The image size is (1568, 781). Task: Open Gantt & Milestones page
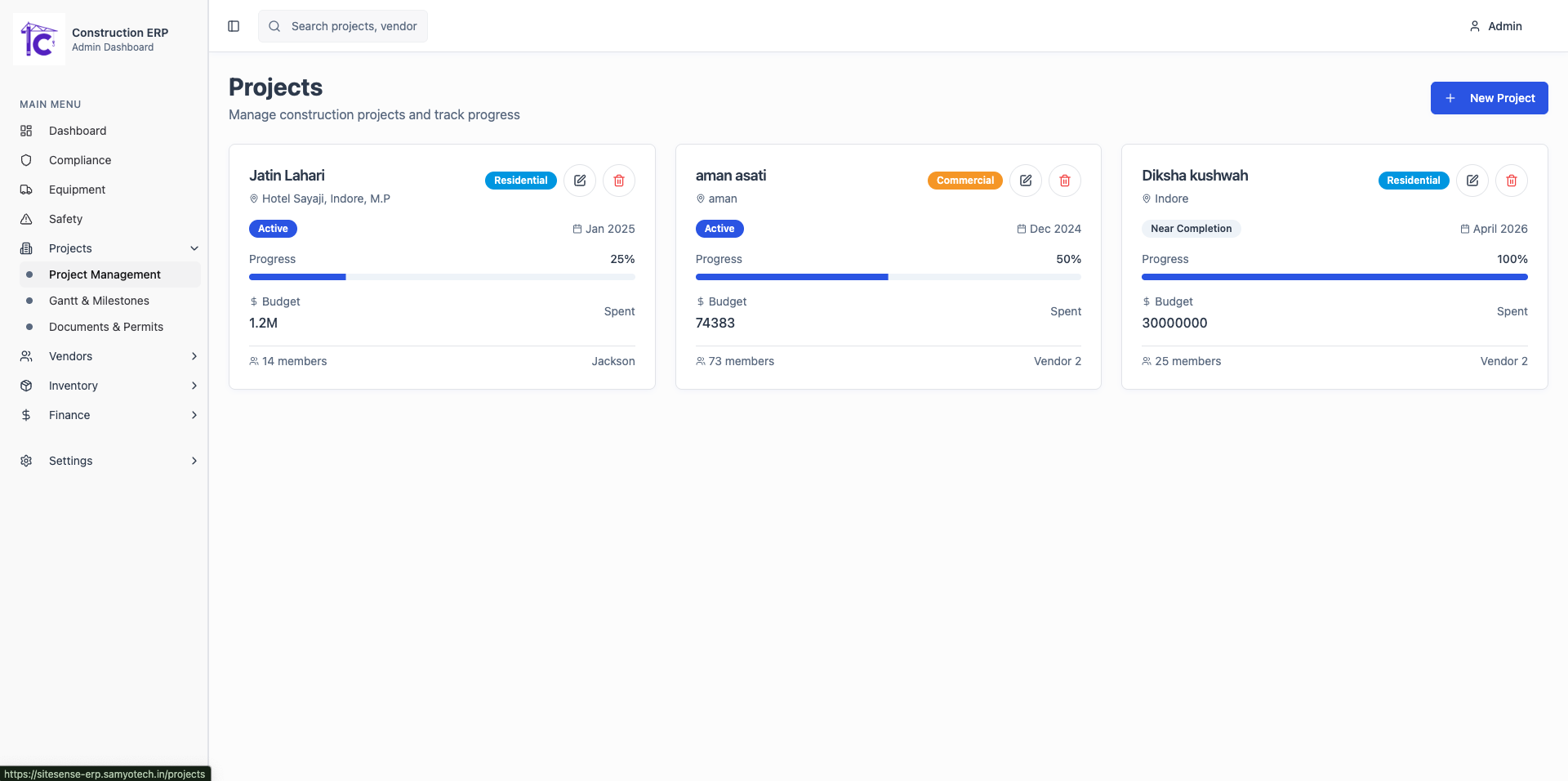(110, 301)
